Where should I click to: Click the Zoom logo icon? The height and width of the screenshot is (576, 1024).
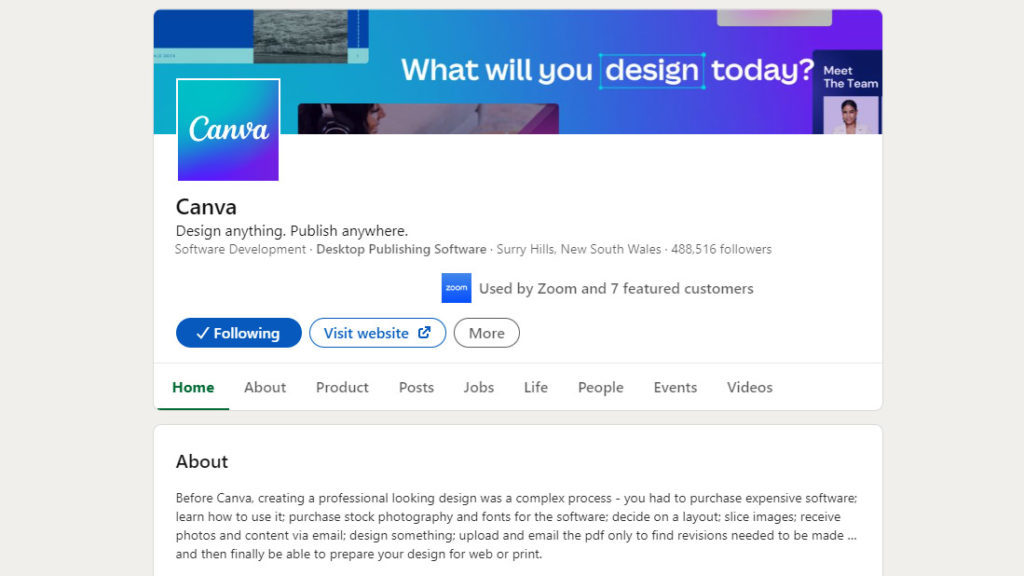click(x=456, y=288)
